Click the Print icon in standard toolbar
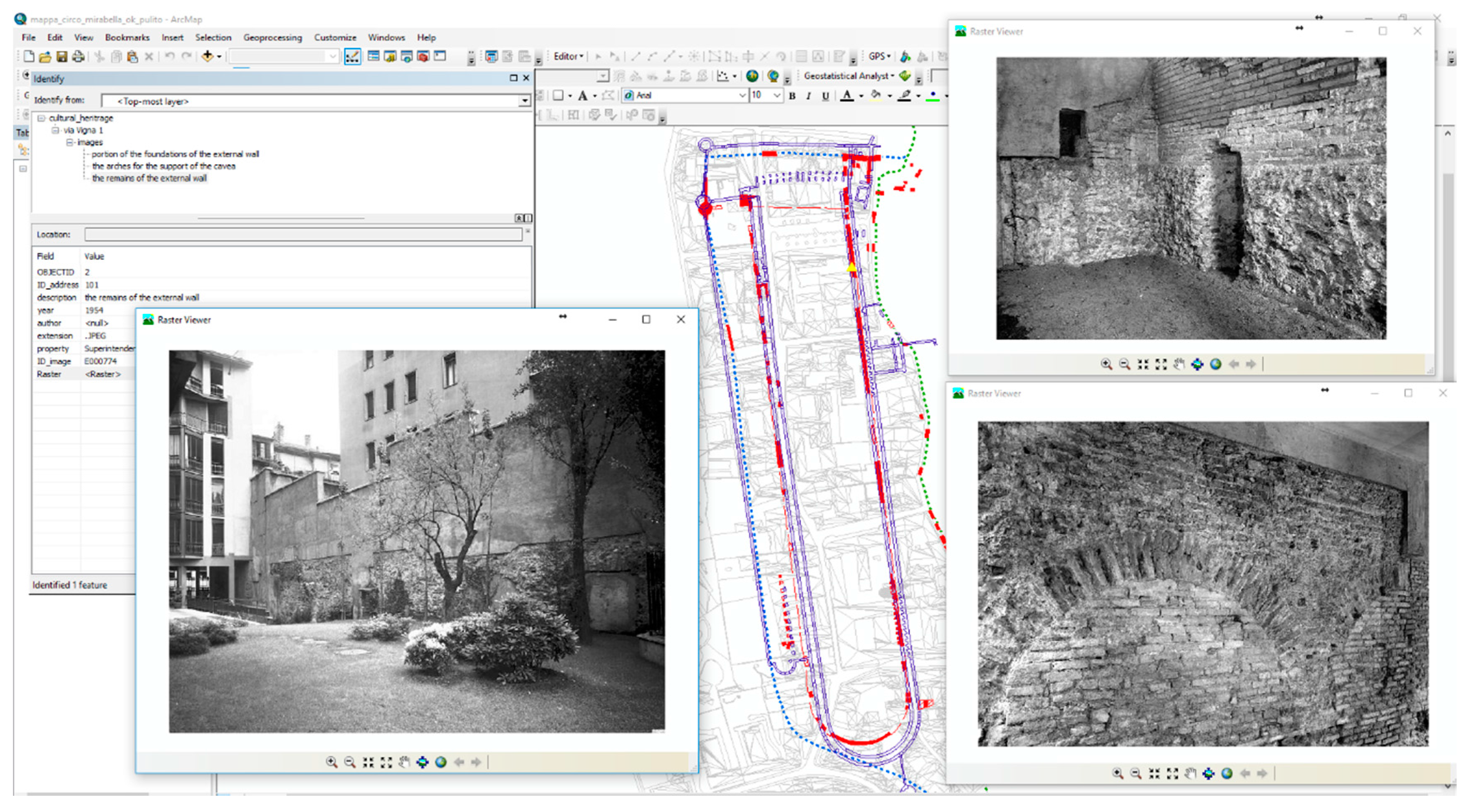 (x=78, y=57)
